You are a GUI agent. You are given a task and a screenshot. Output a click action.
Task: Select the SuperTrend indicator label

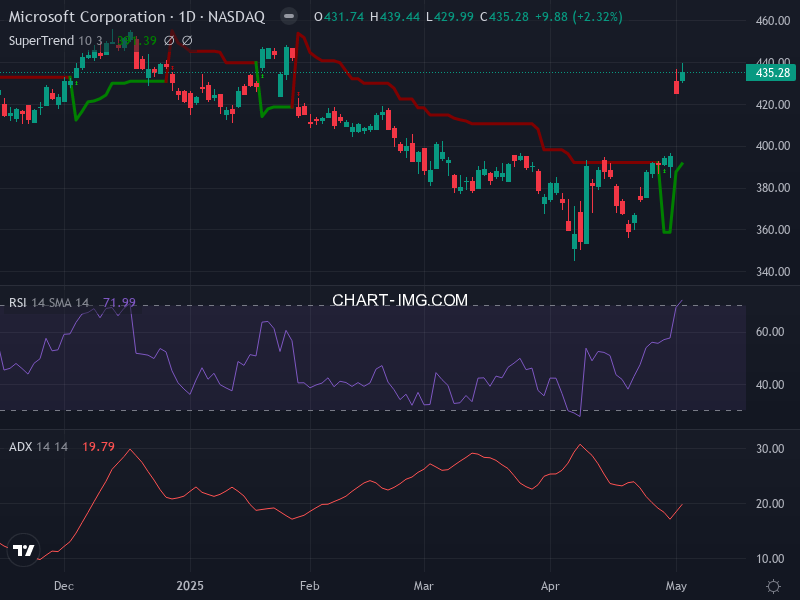pos(41,40)
